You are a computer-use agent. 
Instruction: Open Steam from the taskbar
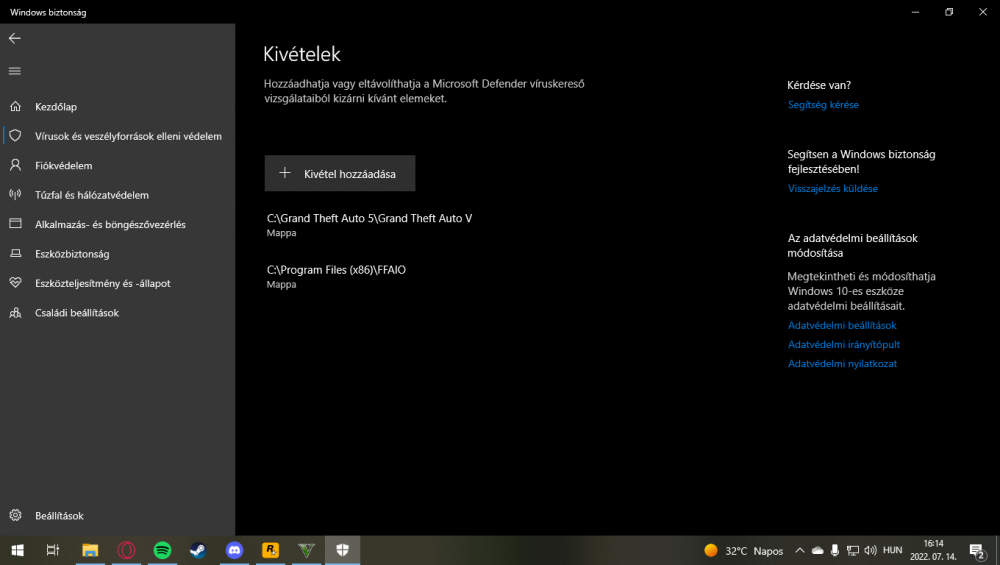tap(198, 550)
